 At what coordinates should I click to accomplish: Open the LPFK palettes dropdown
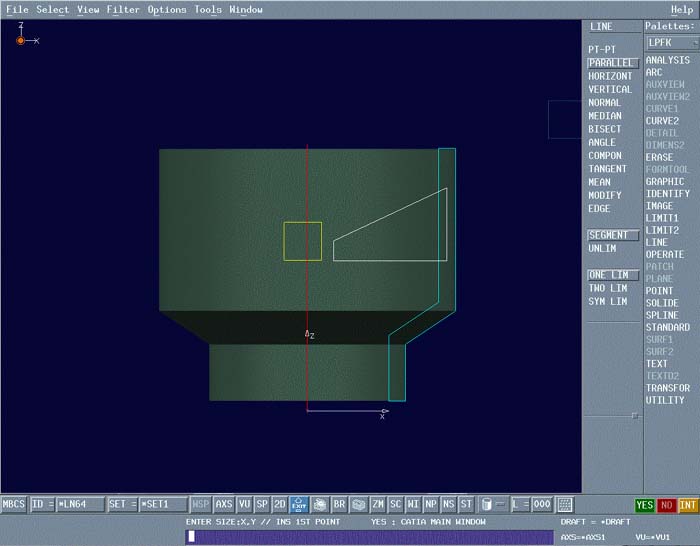(x=671, y=43)
